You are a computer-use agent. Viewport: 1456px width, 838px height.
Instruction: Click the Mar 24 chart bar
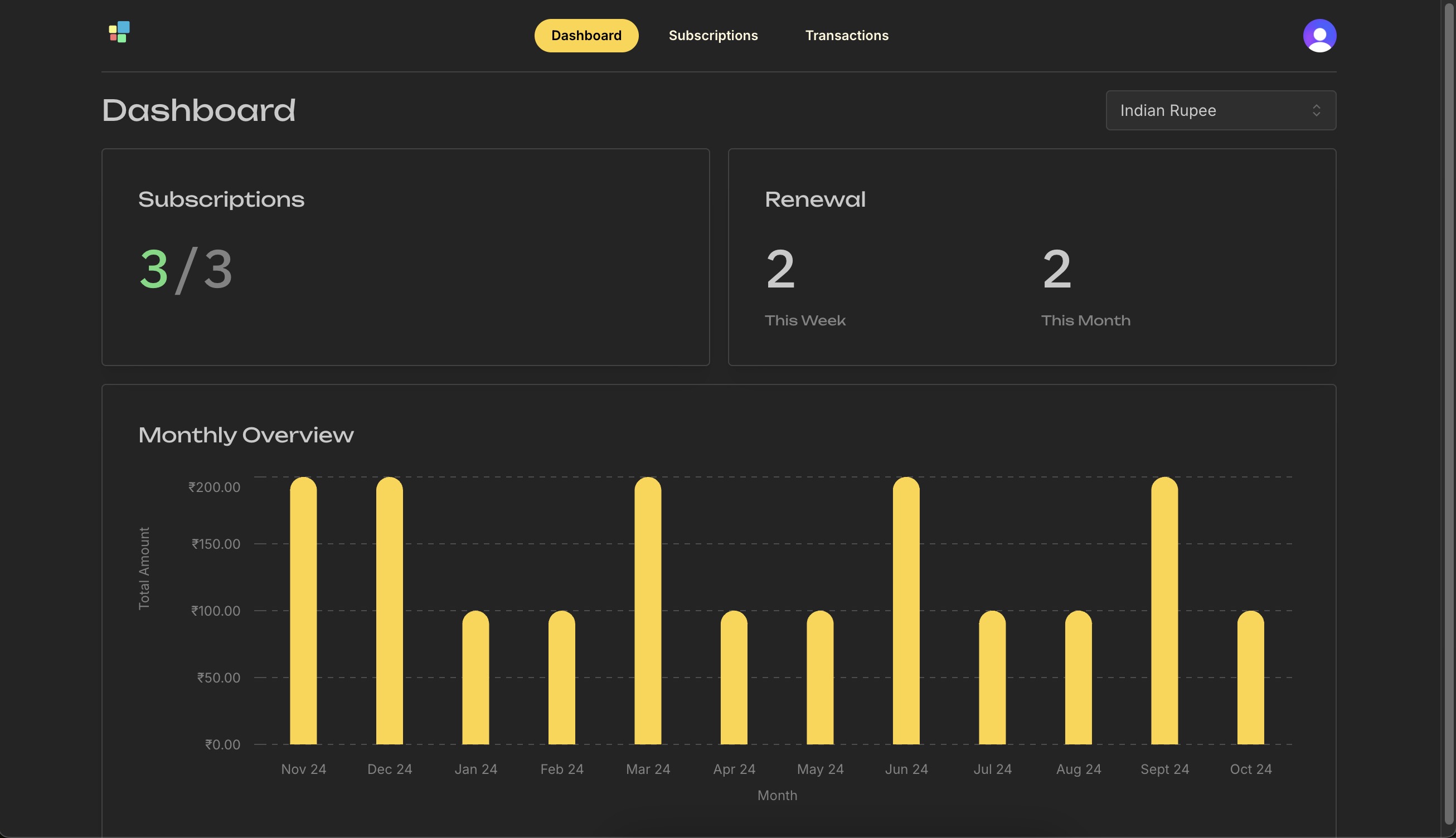click(648, 611)
